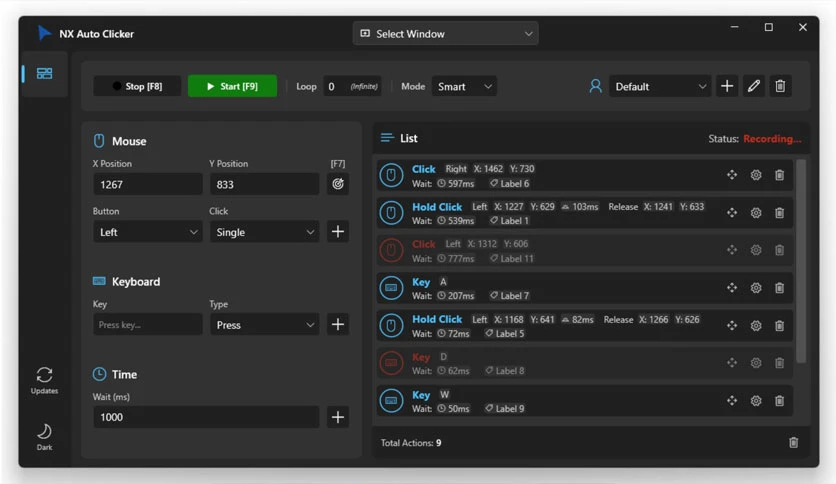The image size is (836, 484).
Task: Click the profile user icon
Action: point(596,86)
